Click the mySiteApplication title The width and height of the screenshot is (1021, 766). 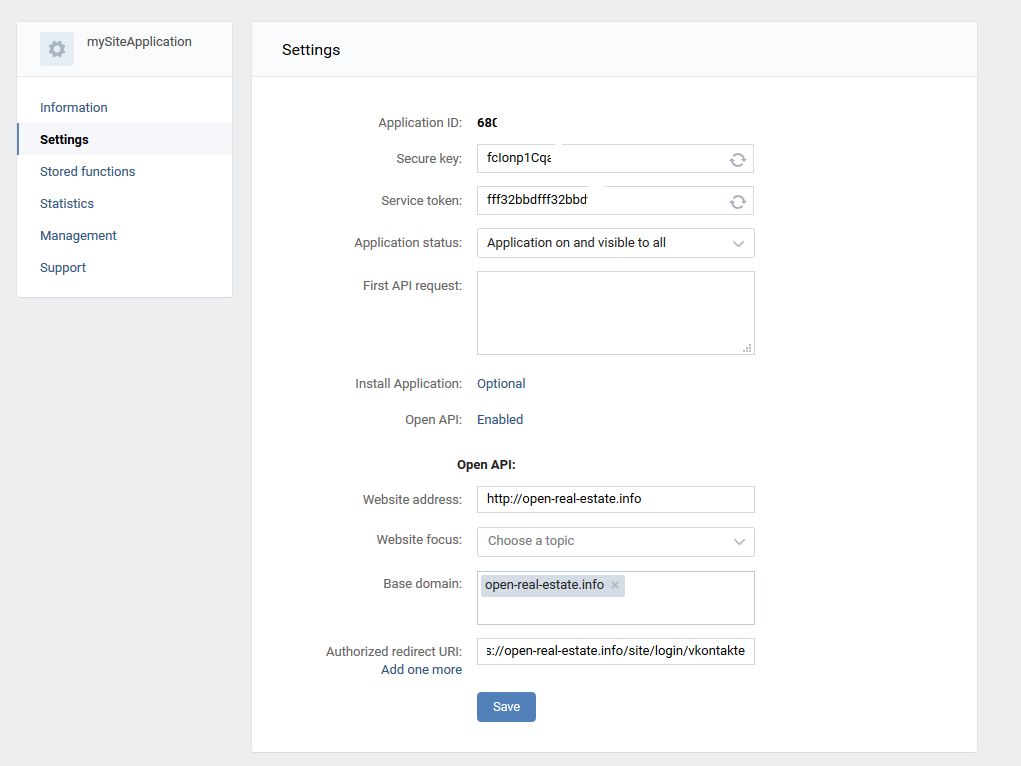pos(139,42)
